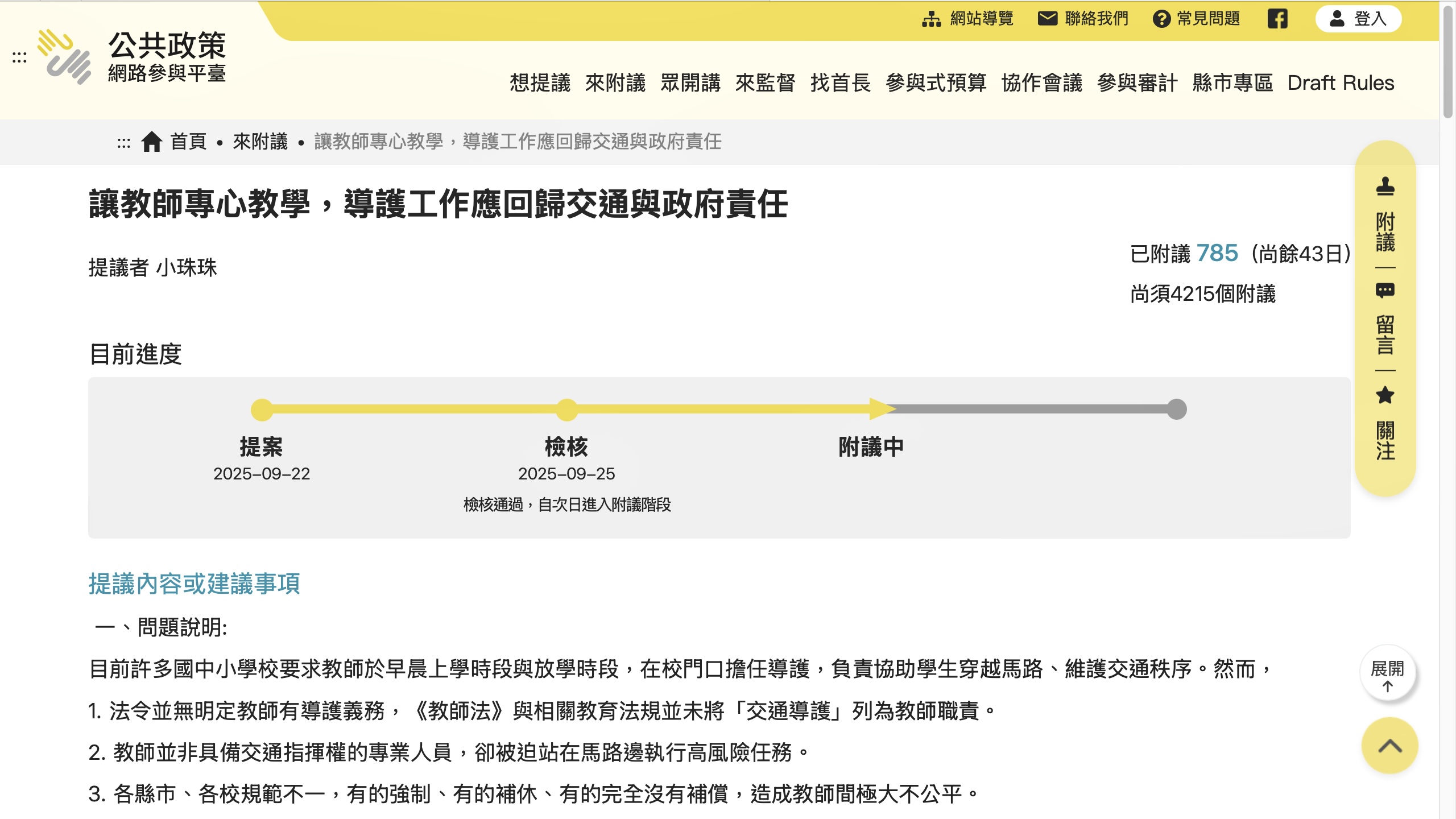Click the accessibility skip-link dots near logo
This screenshot has width=1456, height=819.
(x=19, y=57)
